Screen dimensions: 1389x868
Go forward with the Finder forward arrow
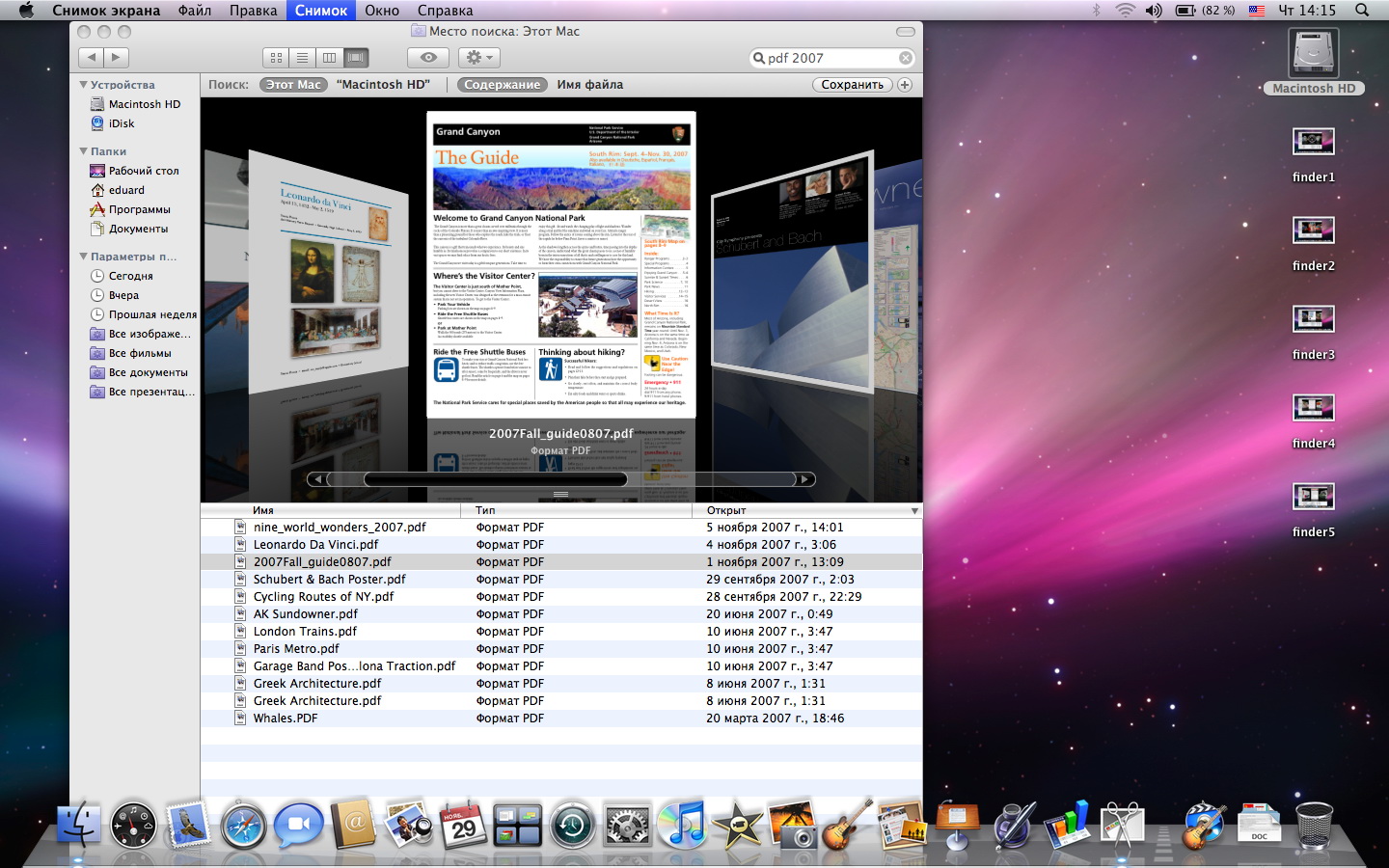click(x=116, y=58)
